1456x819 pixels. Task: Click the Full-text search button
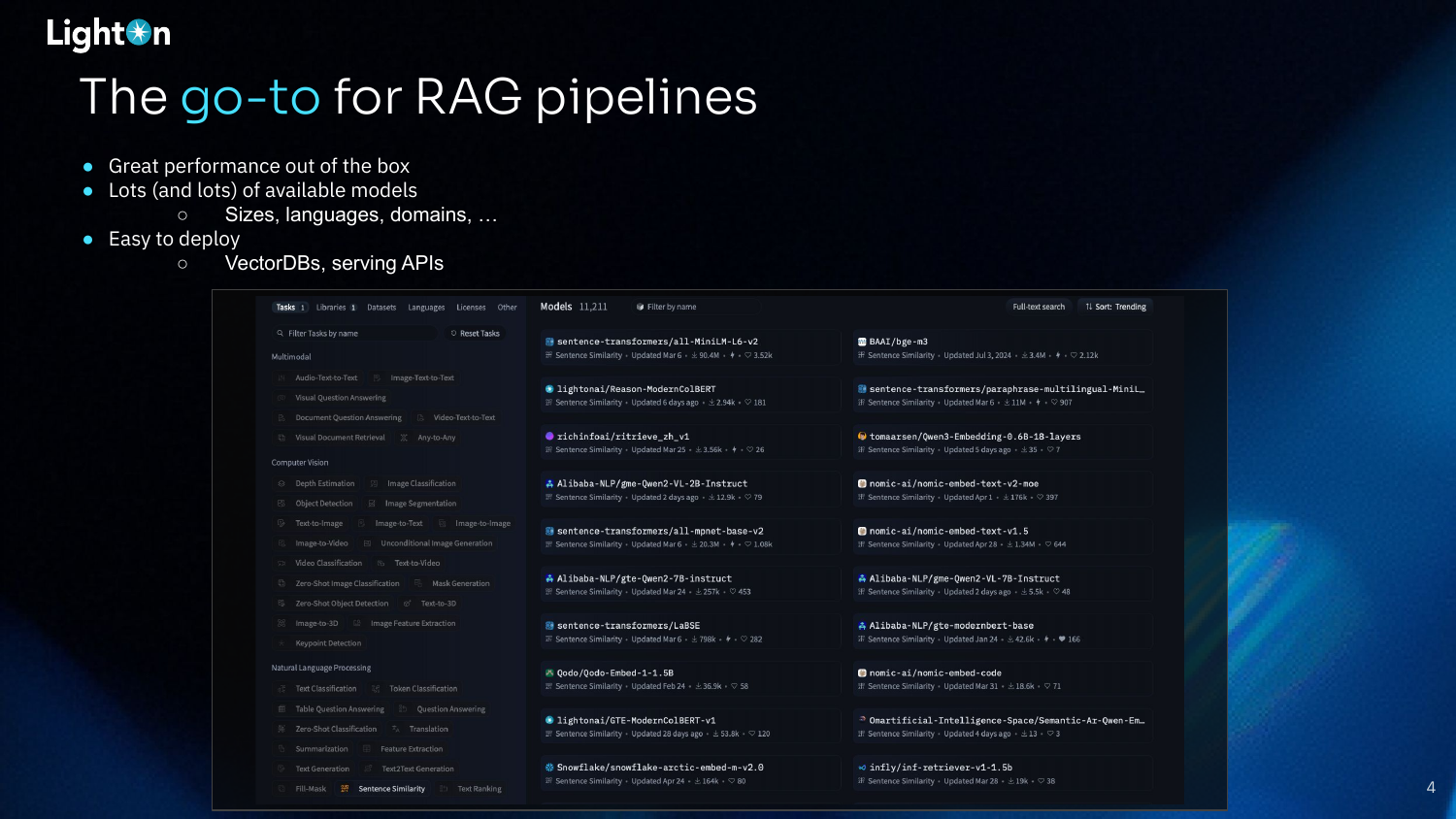click(1039, 307)
